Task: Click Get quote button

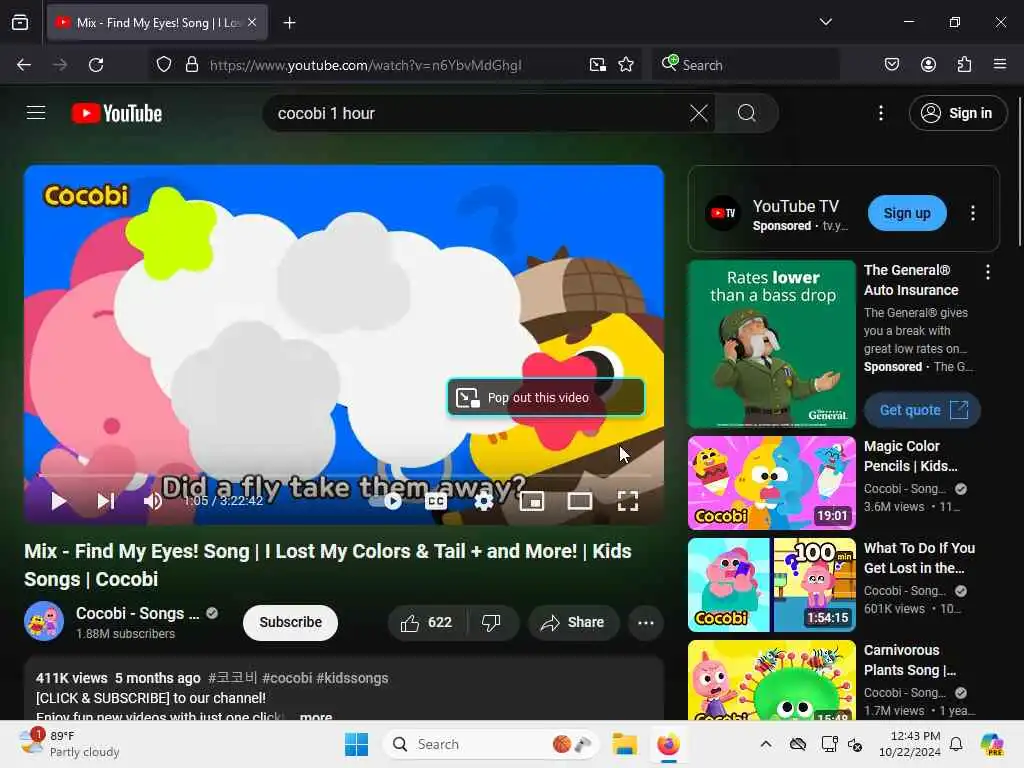Action: pos(922,410)
